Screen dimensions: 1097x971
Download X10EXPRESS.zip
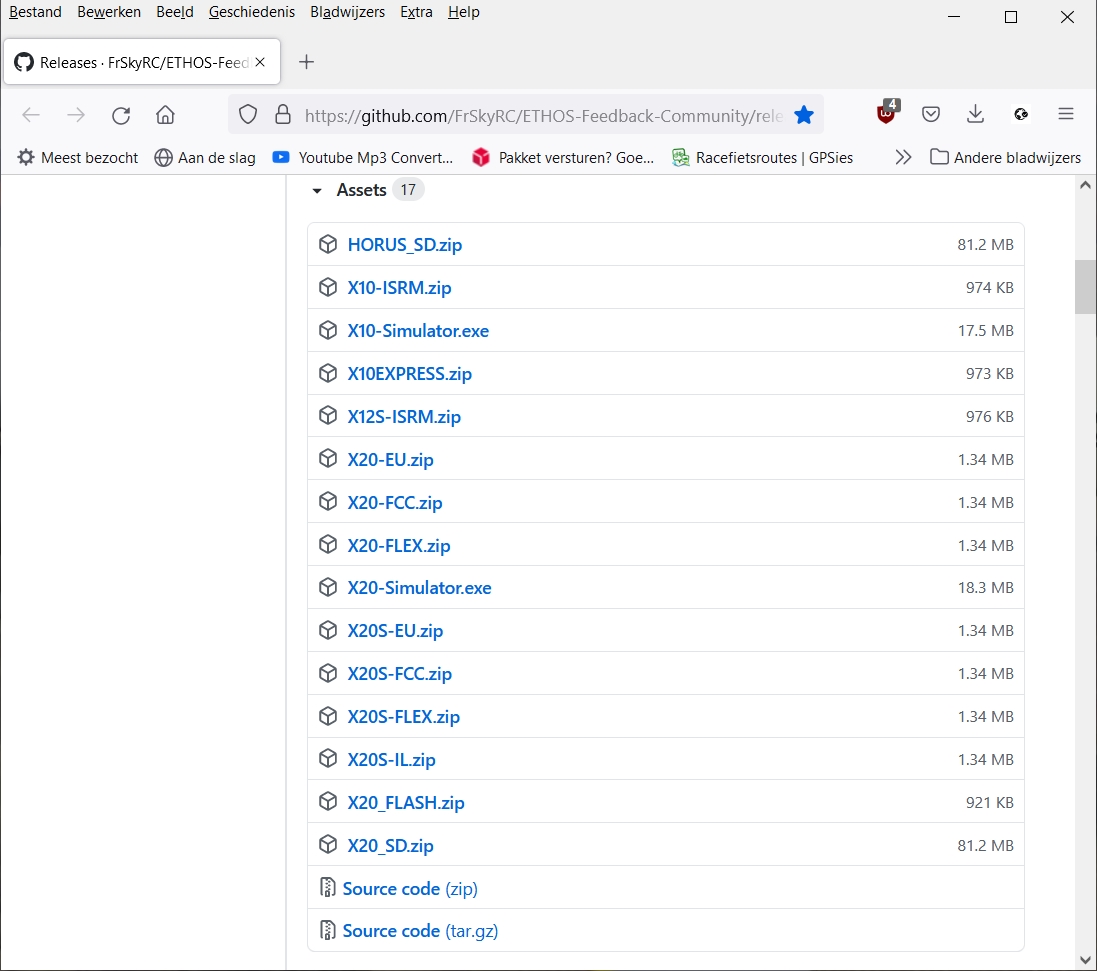pyautogui.click(x=409, y=374)
